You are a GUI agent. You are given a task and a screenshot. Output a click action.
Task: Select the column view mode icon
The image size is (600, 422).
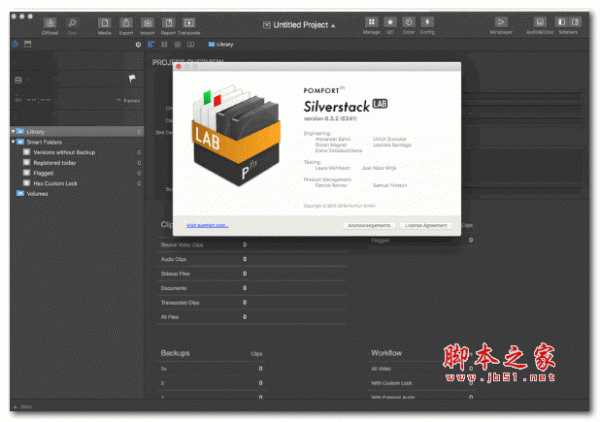coord(164,44)
